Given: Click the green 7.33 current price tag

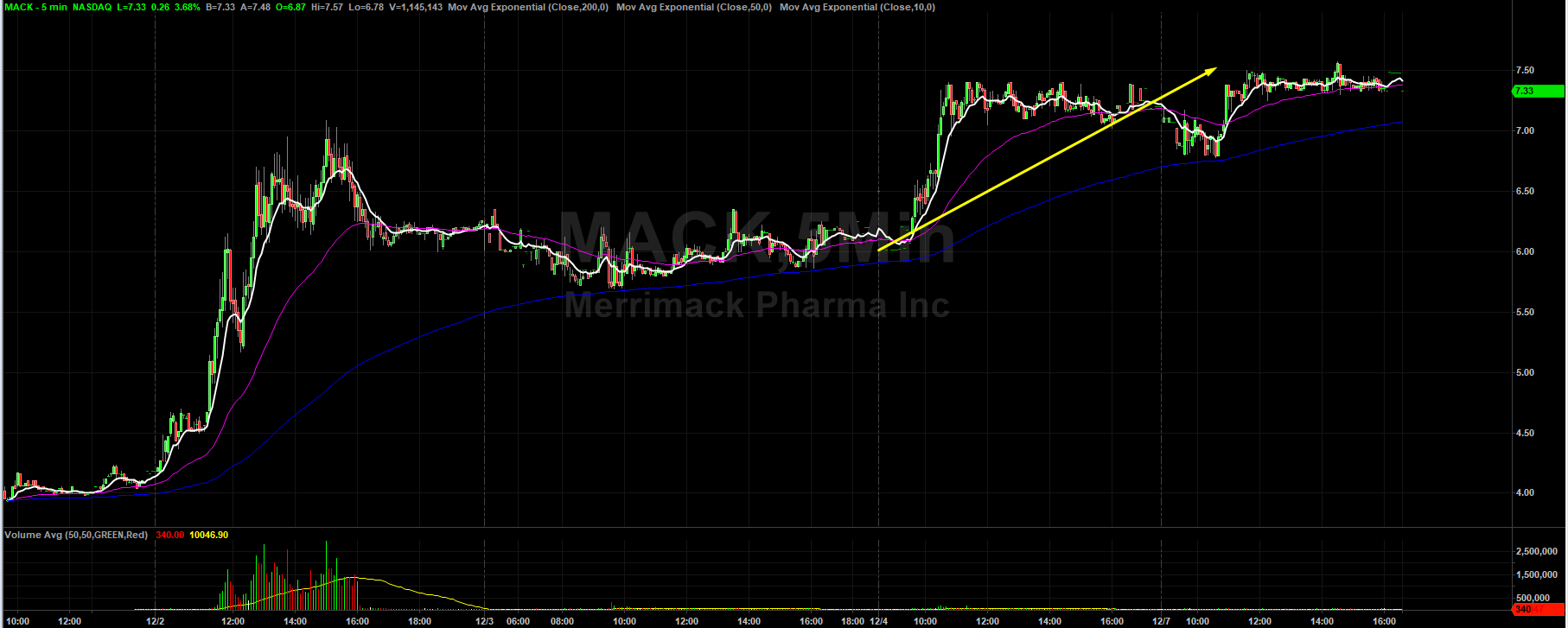Looking at the screenshot, I should (1538, 92).
